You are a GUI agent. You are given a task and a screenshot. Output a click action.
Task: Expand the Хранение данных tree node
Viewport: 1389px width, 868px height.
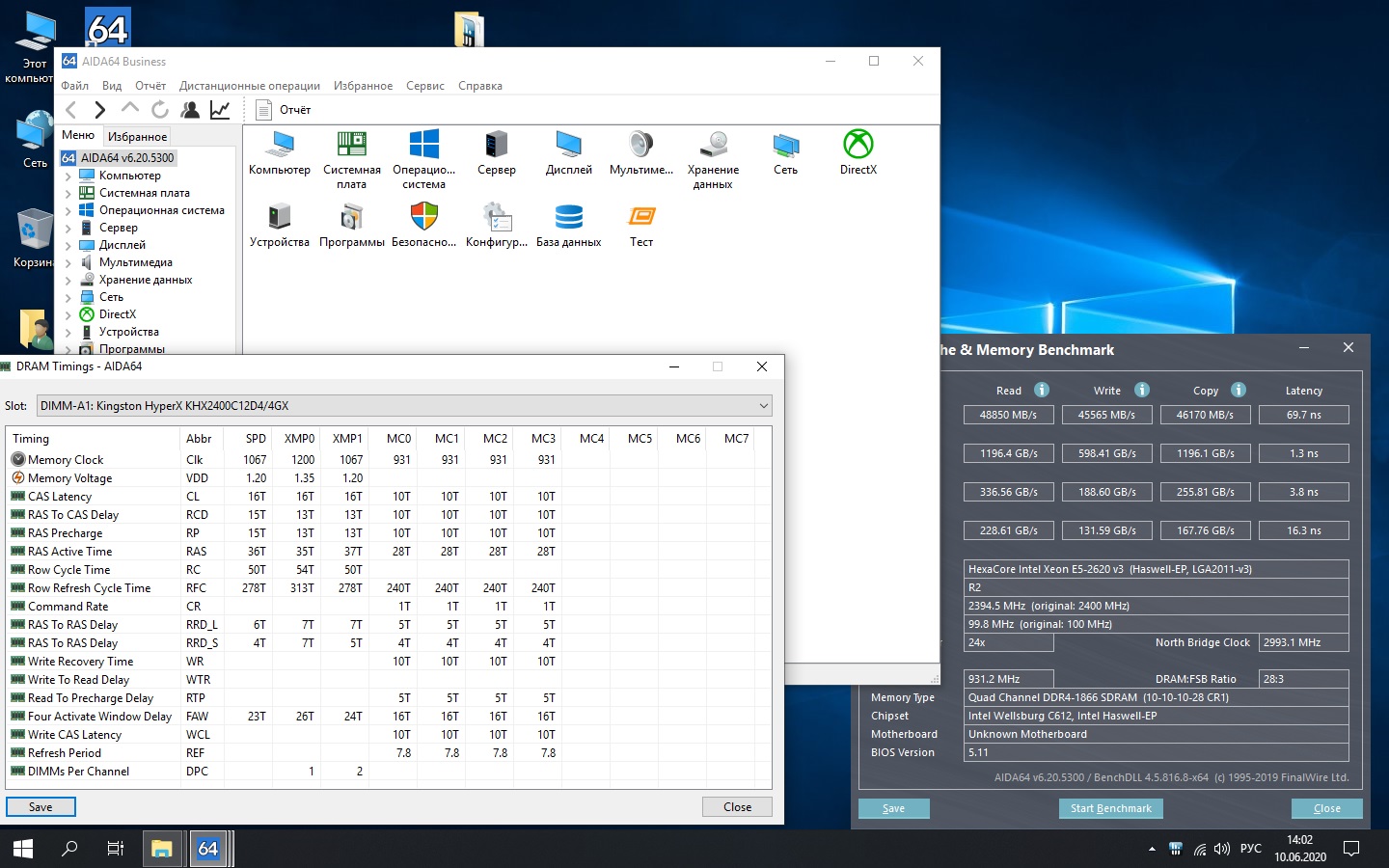(68, 281)
